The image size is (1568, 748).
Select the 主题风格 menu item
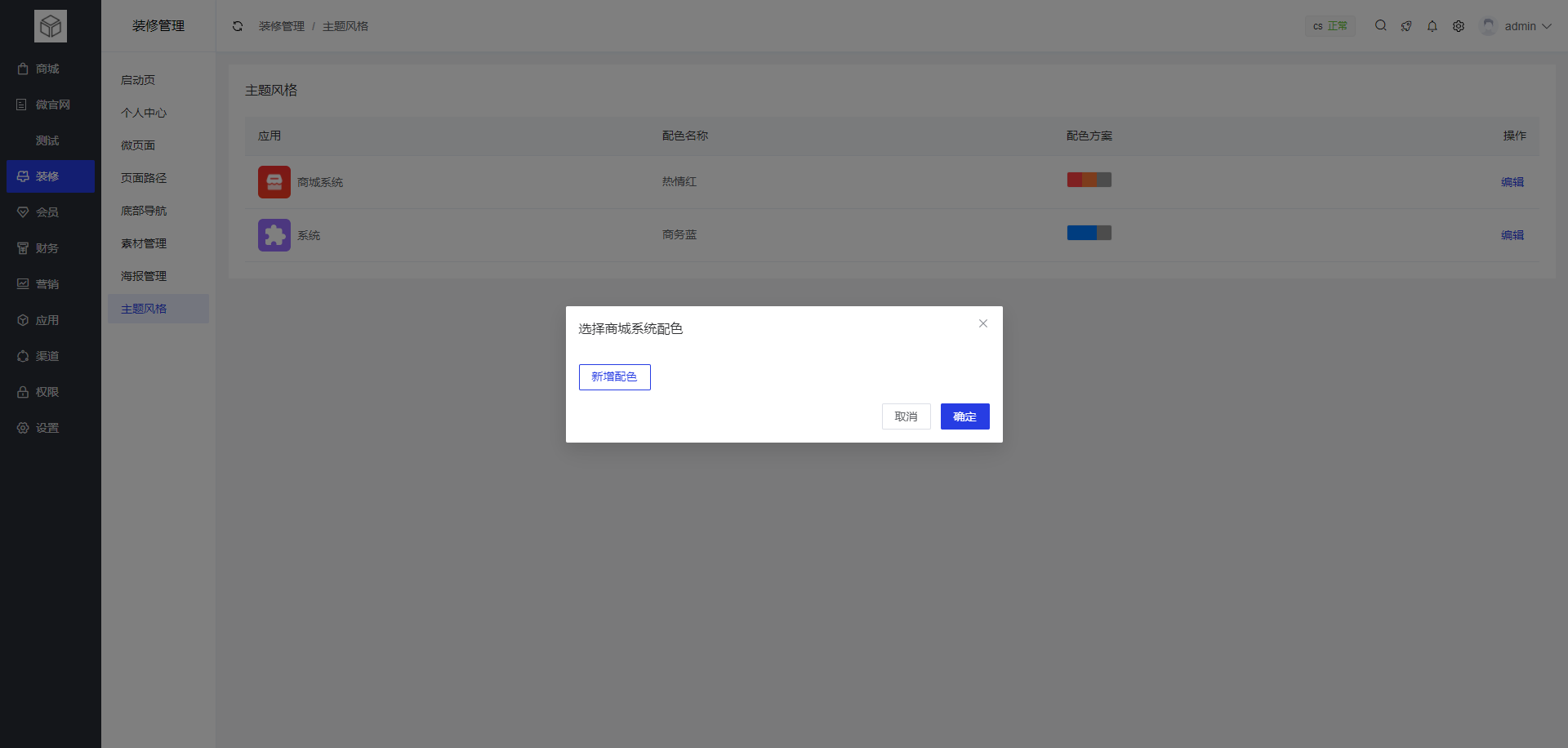click(x=143, y=308)
